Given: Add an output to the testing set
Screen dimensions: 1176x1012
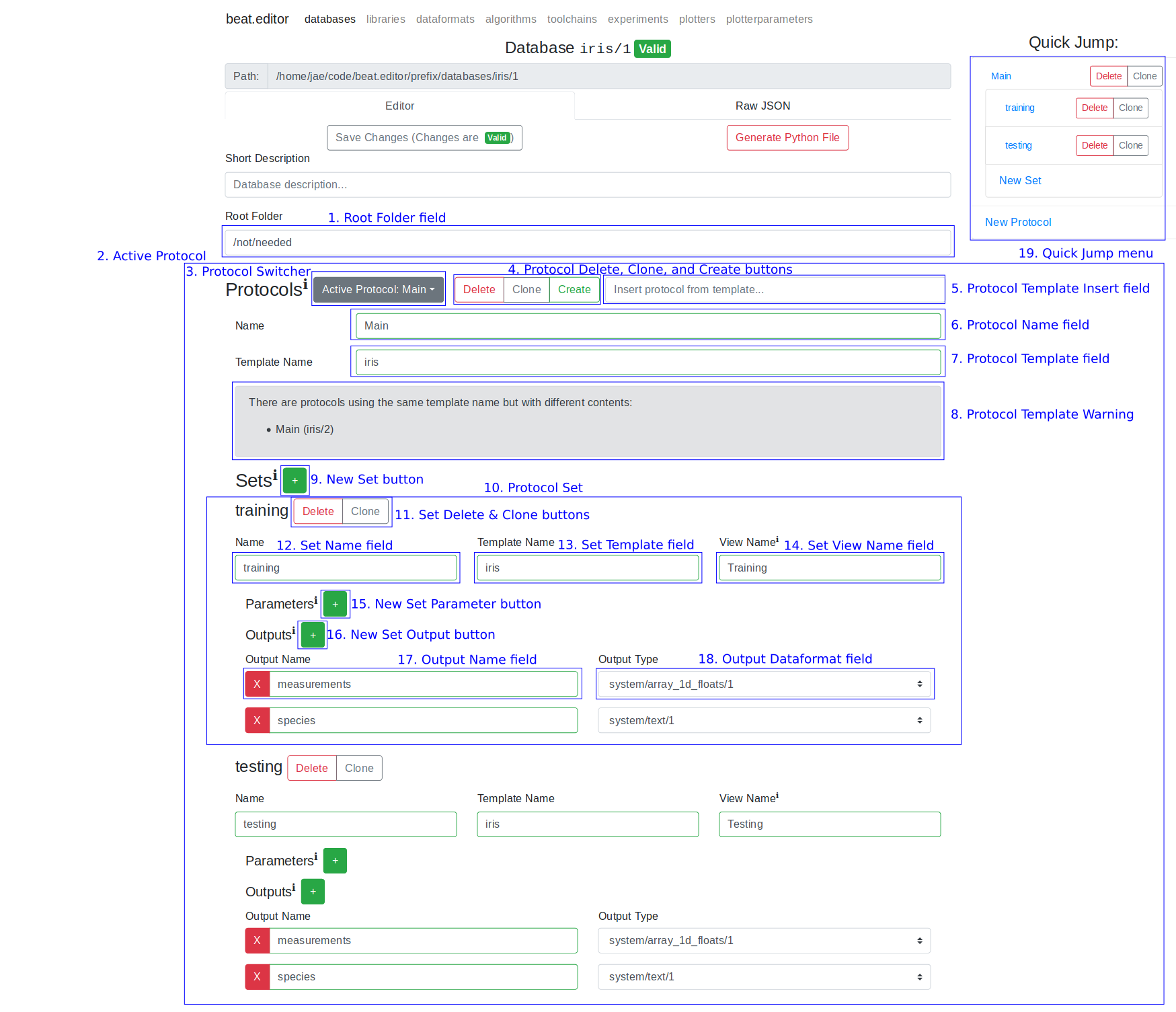Looking at the screenshot, I should (313, 892).
